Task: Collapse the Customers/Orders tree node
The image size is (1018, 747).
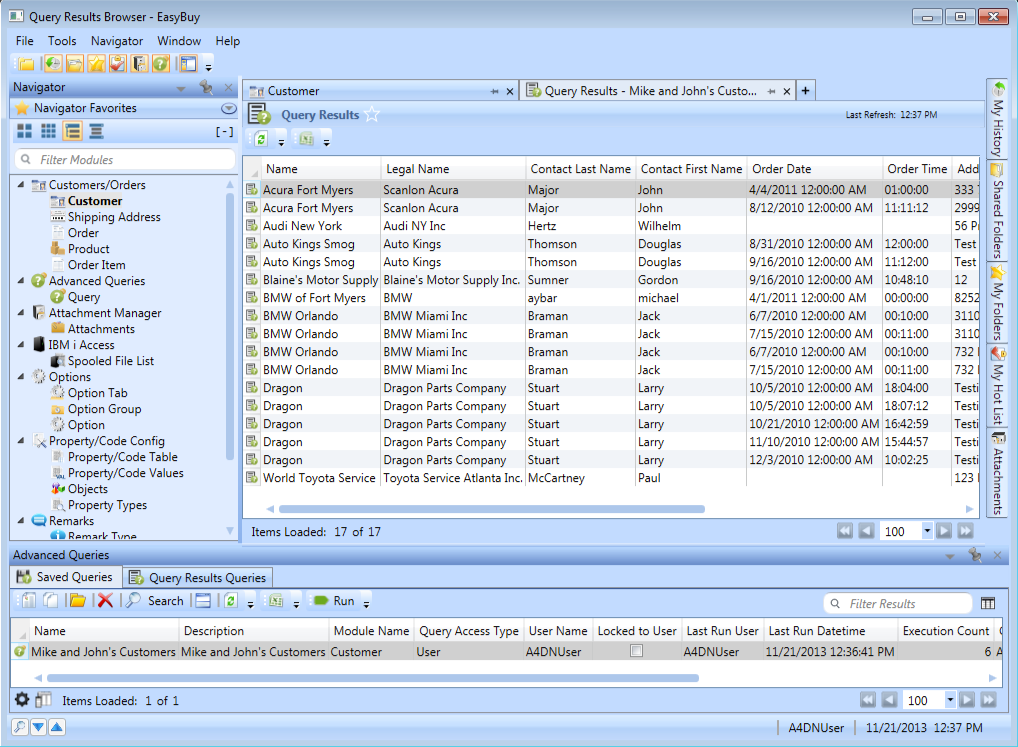Action: [21, 185]
